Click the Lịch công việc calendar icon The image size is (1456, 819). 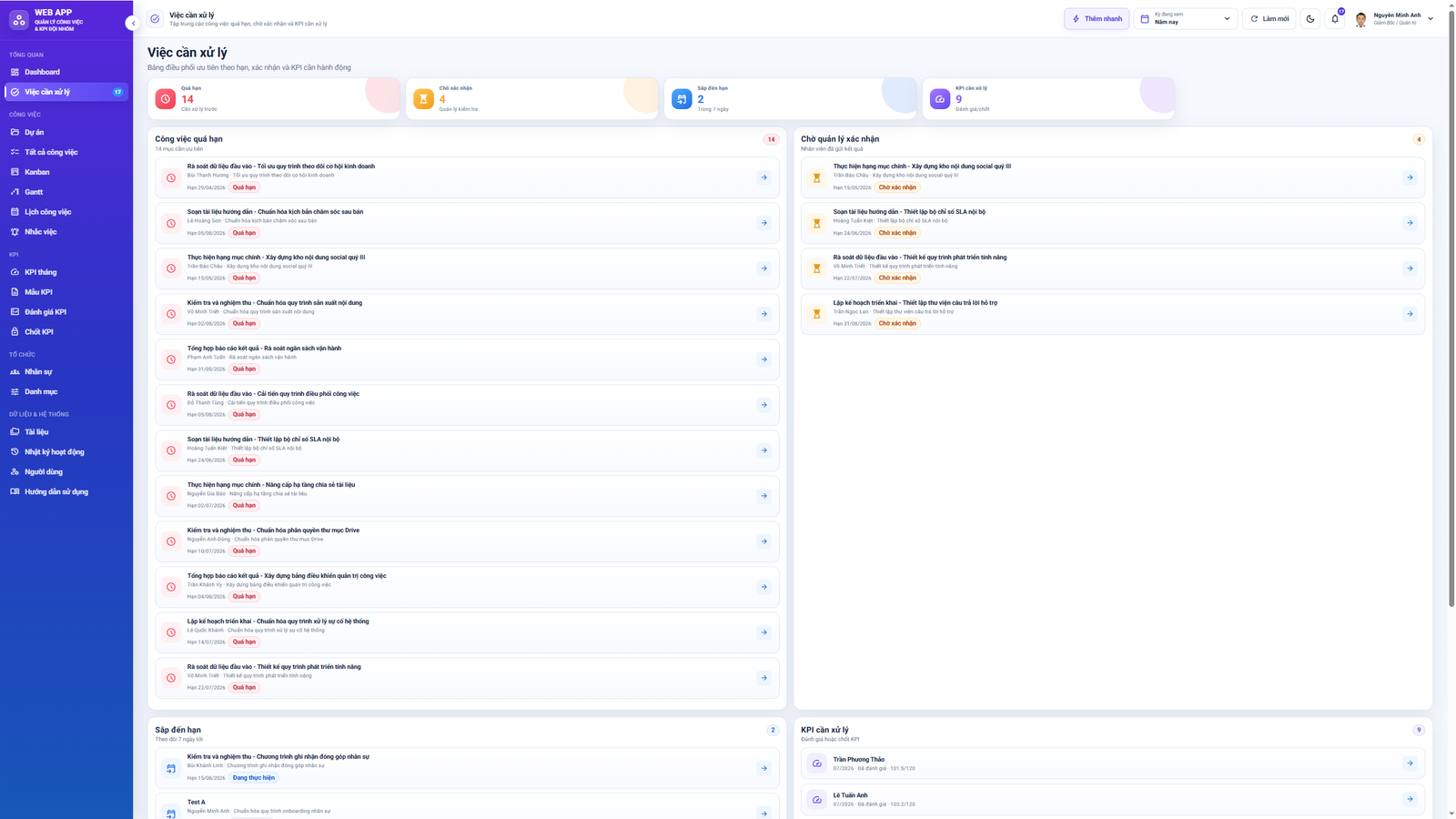tap(15, 212)
